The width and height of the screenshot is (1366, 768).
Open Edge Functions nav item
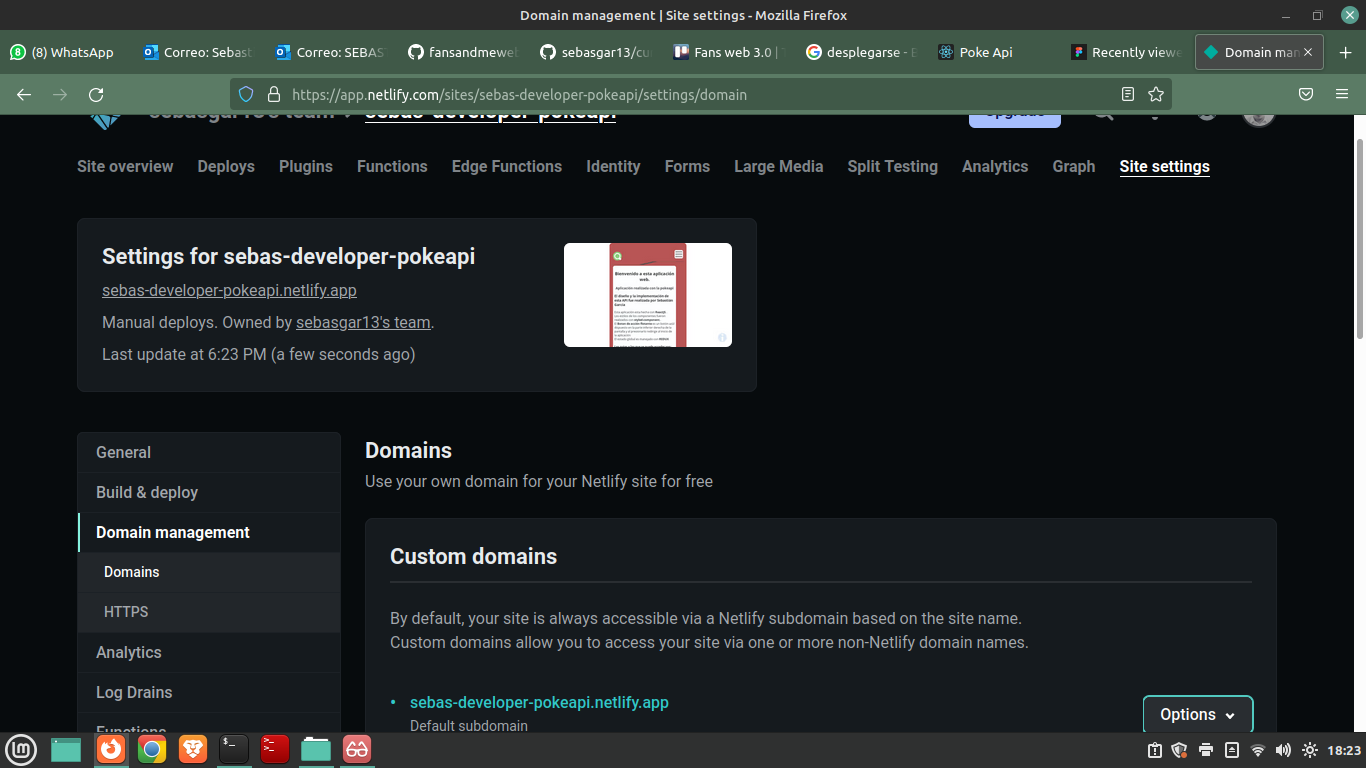click(507, 166)
